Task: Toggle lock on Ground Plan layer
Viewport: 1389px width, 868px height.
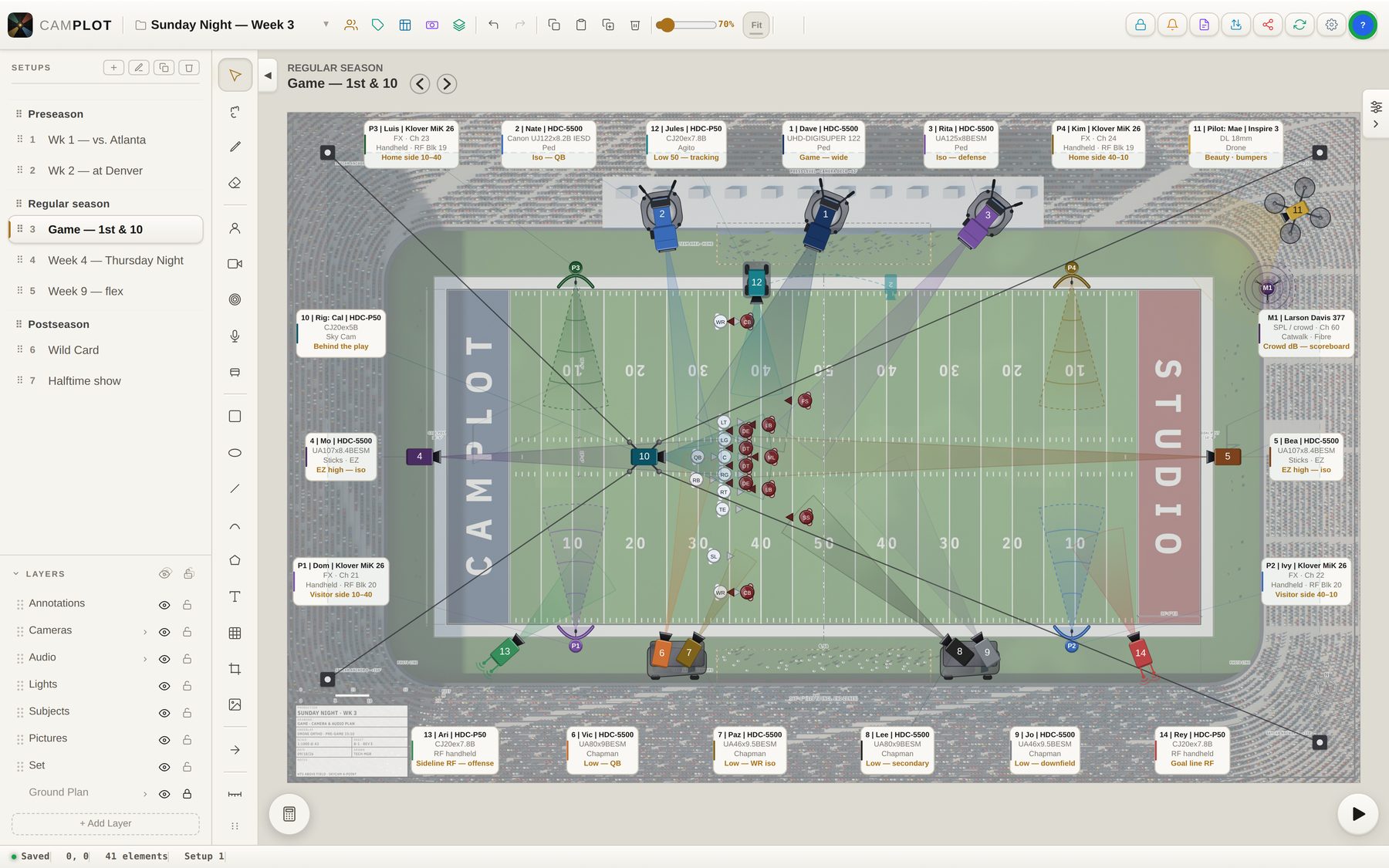Action: pos(187,794)
